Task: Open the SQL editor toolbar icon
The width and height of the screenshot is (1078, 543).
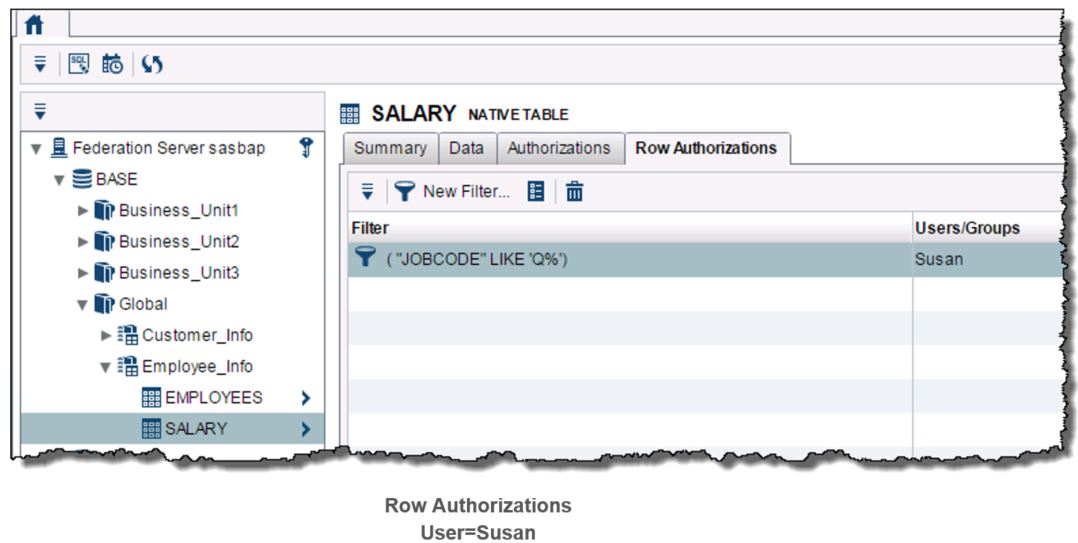Action: click(79, 64)
